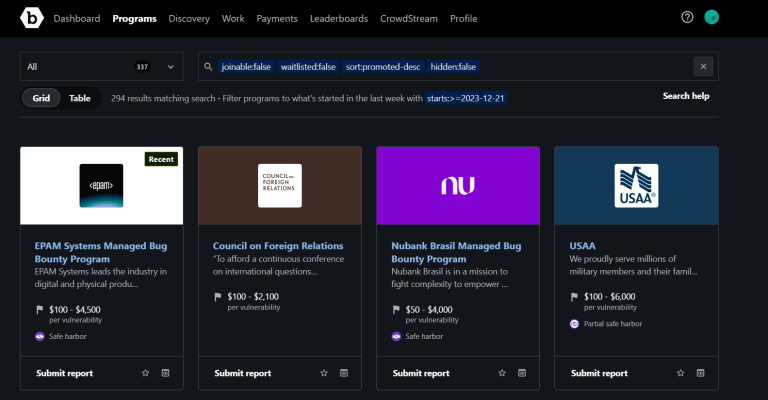Submit report for Nubank Brasil program

pos(421,373)
